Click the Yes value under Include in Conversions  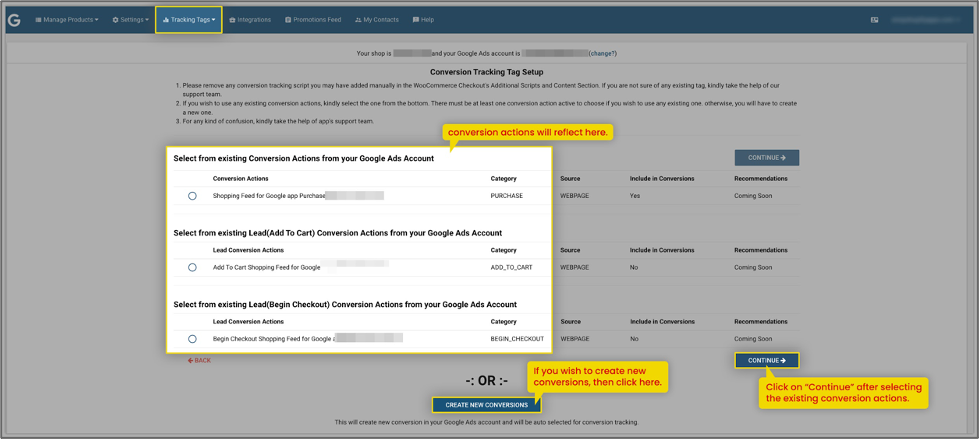[634, 195]
